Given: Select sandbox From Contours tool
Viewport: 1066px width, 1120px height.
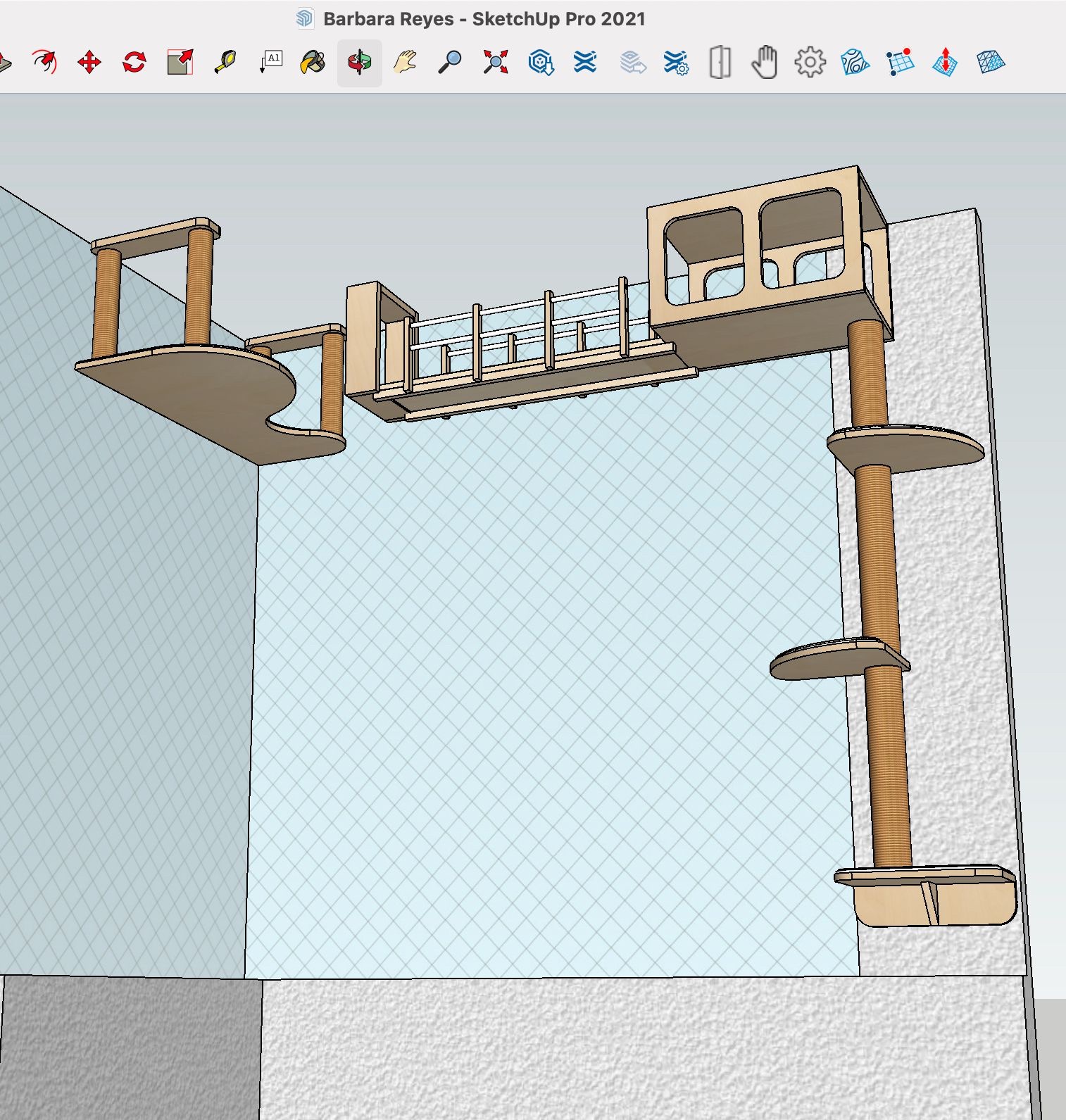Looking at the screenshot, I should [855, 62].
